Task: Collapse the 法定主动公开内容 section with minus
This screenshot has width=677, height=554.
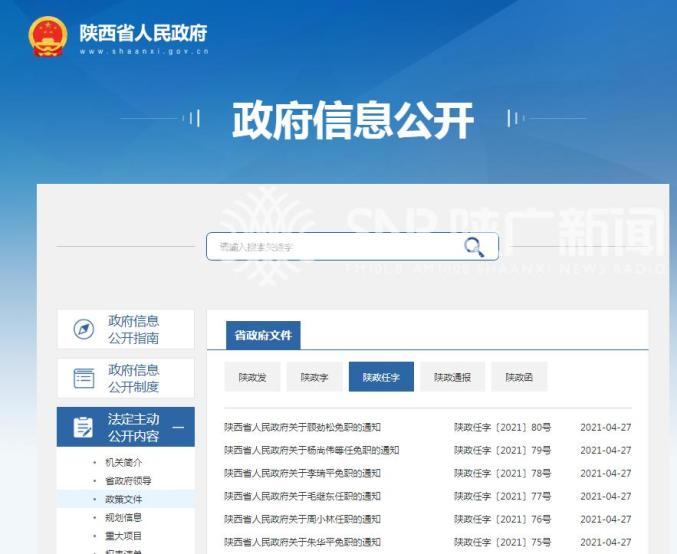Action: (177, 427)
